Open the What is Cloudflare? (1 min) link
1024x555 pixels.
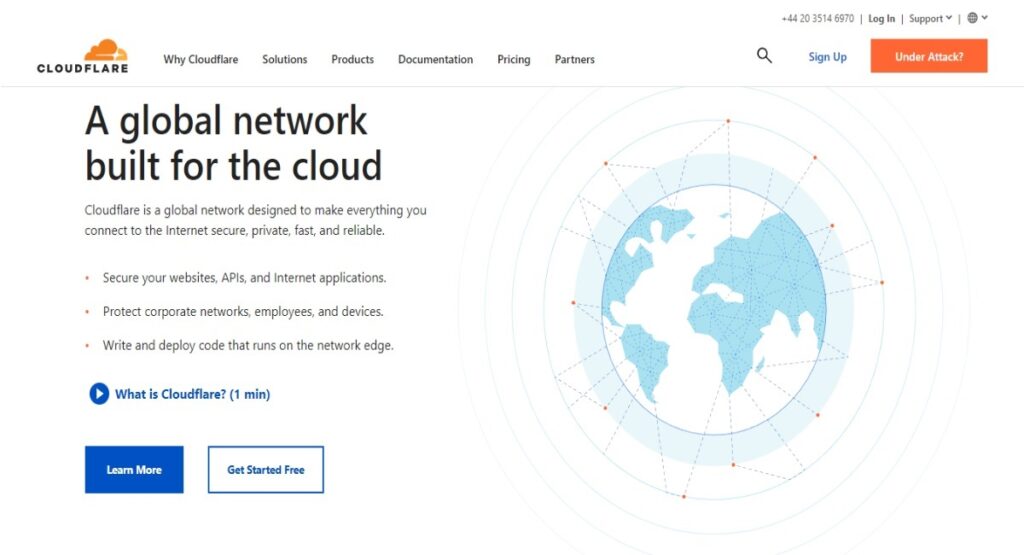pyautogui.click(x=193, y=394)
